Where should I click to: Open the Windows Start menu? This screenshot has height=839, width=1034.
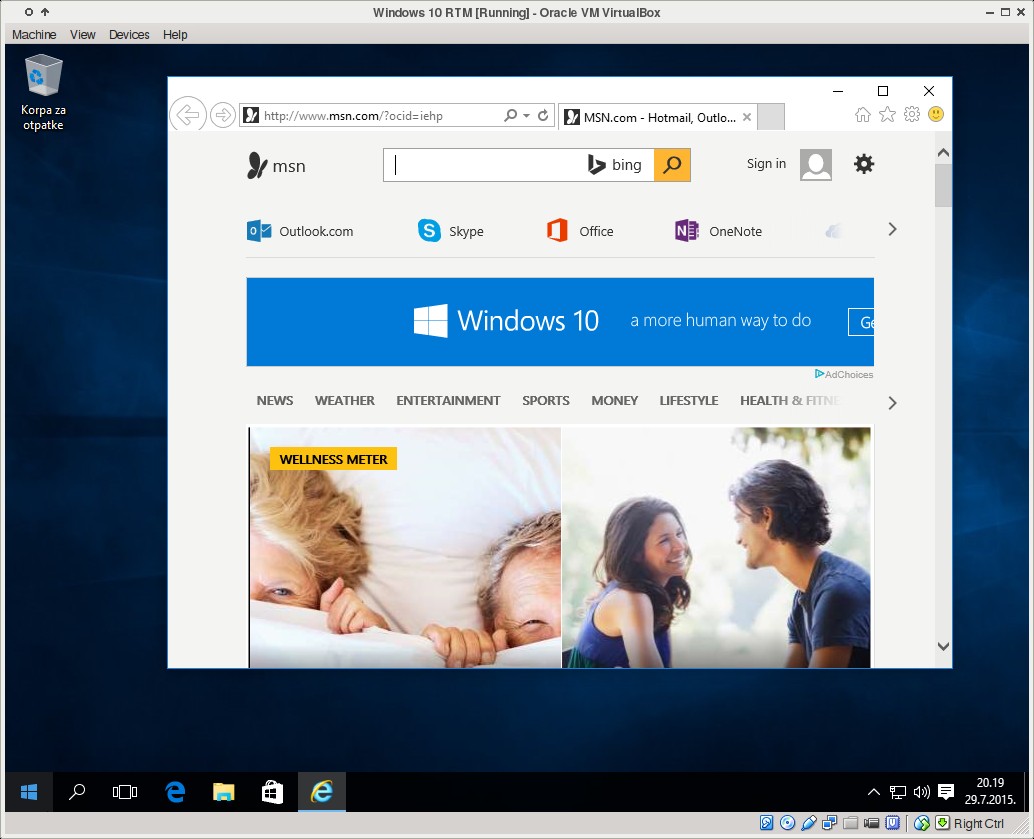pyautogui.click(x=29, y=792)
